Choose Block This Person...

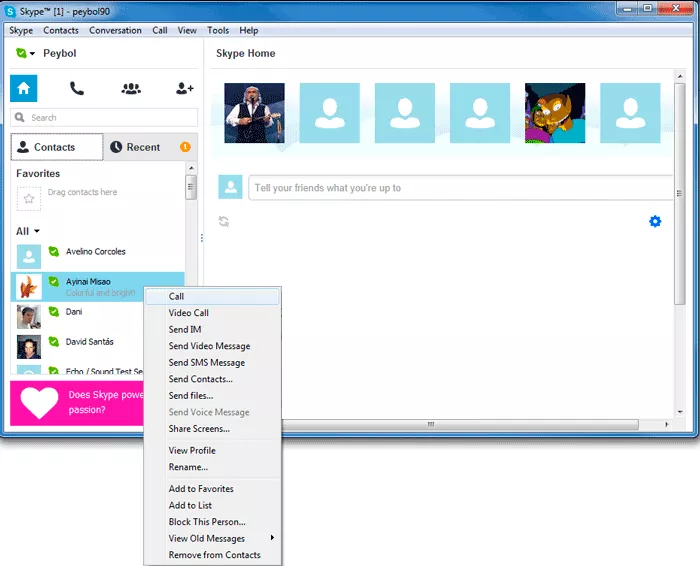(213, 522)
